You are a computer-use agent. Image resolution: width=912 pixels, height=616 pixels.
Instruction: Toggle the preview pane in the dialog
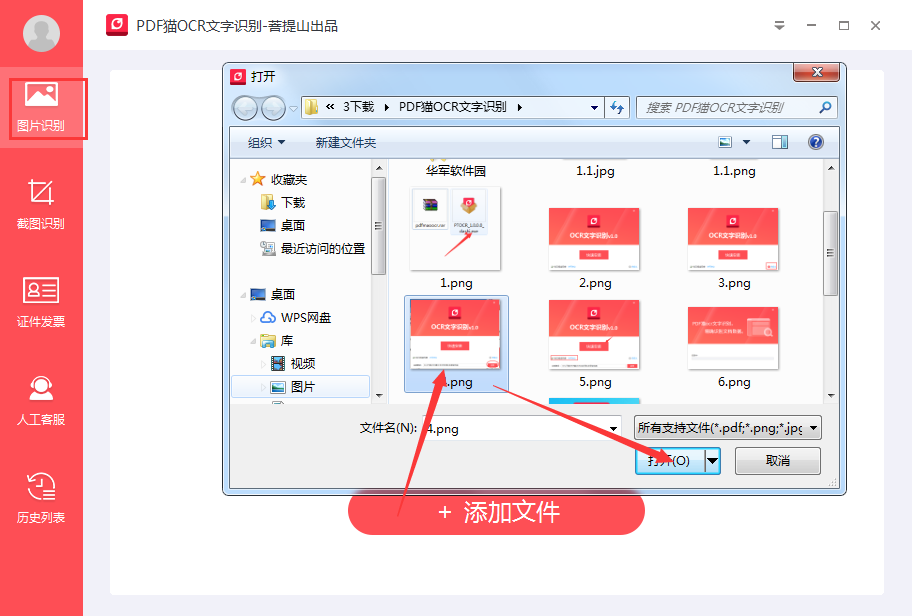780,142
